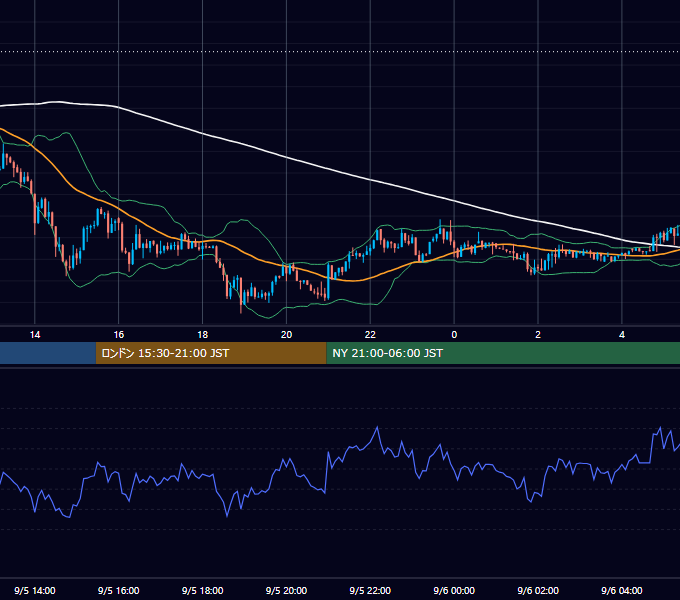Click the blue session bar before London
The image size is (680, 600).
point(48,353)
